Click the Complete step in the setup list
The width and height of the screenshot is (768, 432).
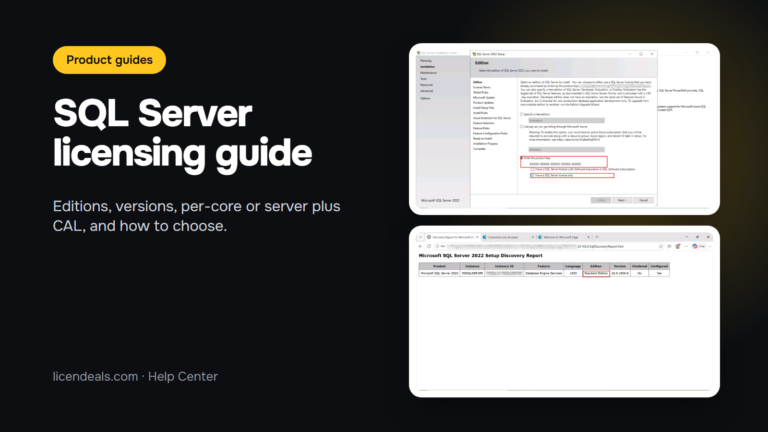pos(479,149)
